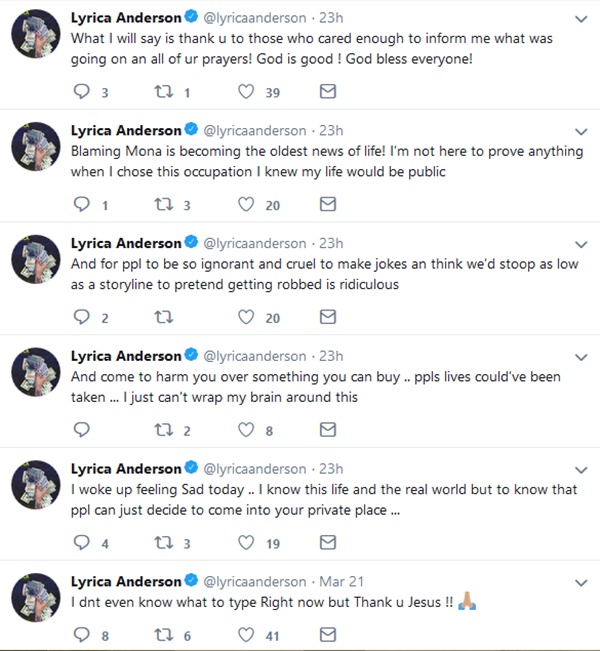Screen dimensions: 600x651
Task: Open Lyrica Anderson's name on first tweet
Action: pyautogui.click(x=126, y=18)
